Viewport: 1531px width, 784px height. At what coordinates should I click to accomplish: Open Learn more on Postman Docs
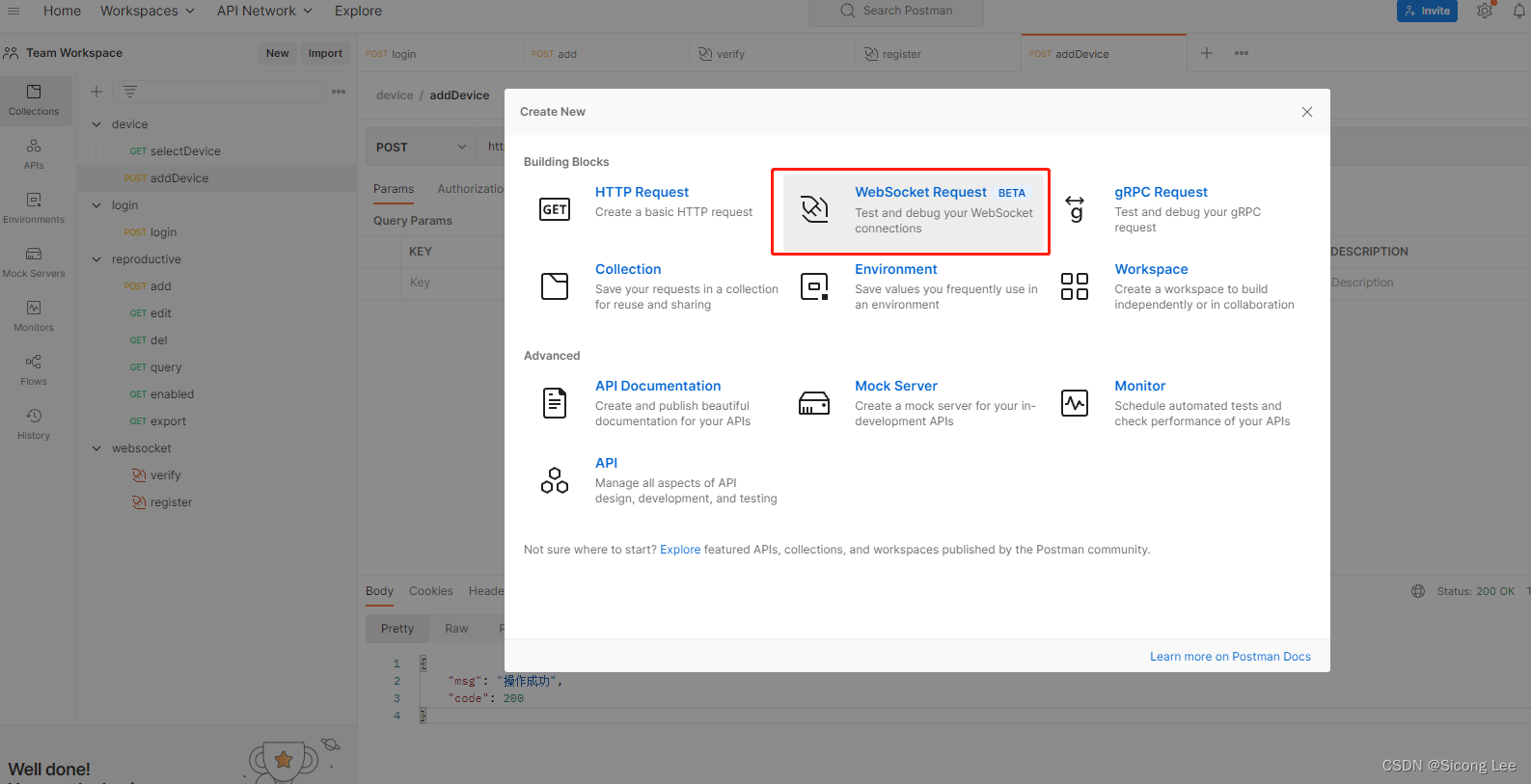[1230, 657]
